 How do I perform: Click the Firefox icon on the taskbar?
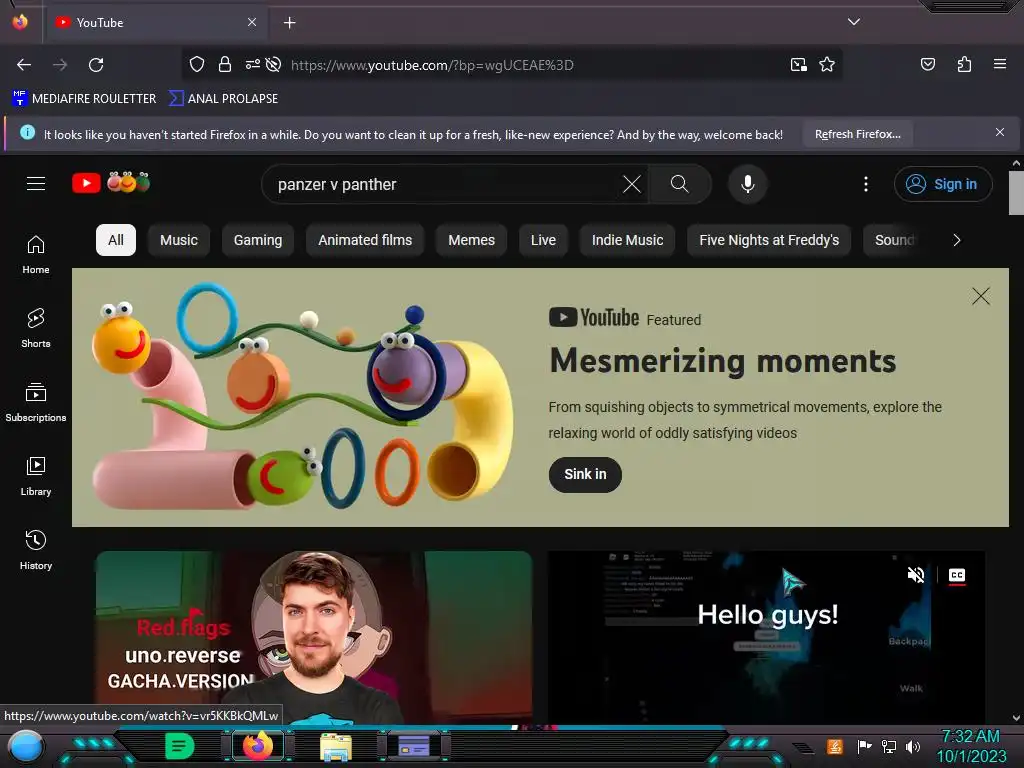coord(258,746)
